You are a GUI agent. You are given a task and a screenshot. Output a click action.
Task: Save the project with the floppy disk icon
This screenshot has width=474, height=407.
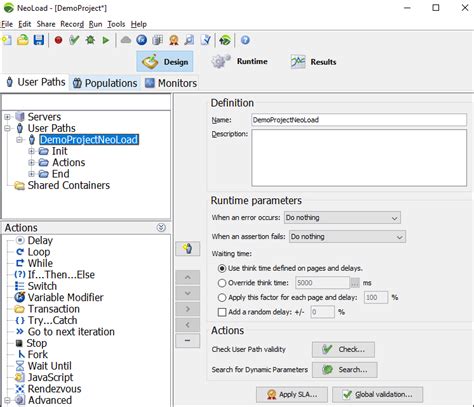(x=39, y=40)
